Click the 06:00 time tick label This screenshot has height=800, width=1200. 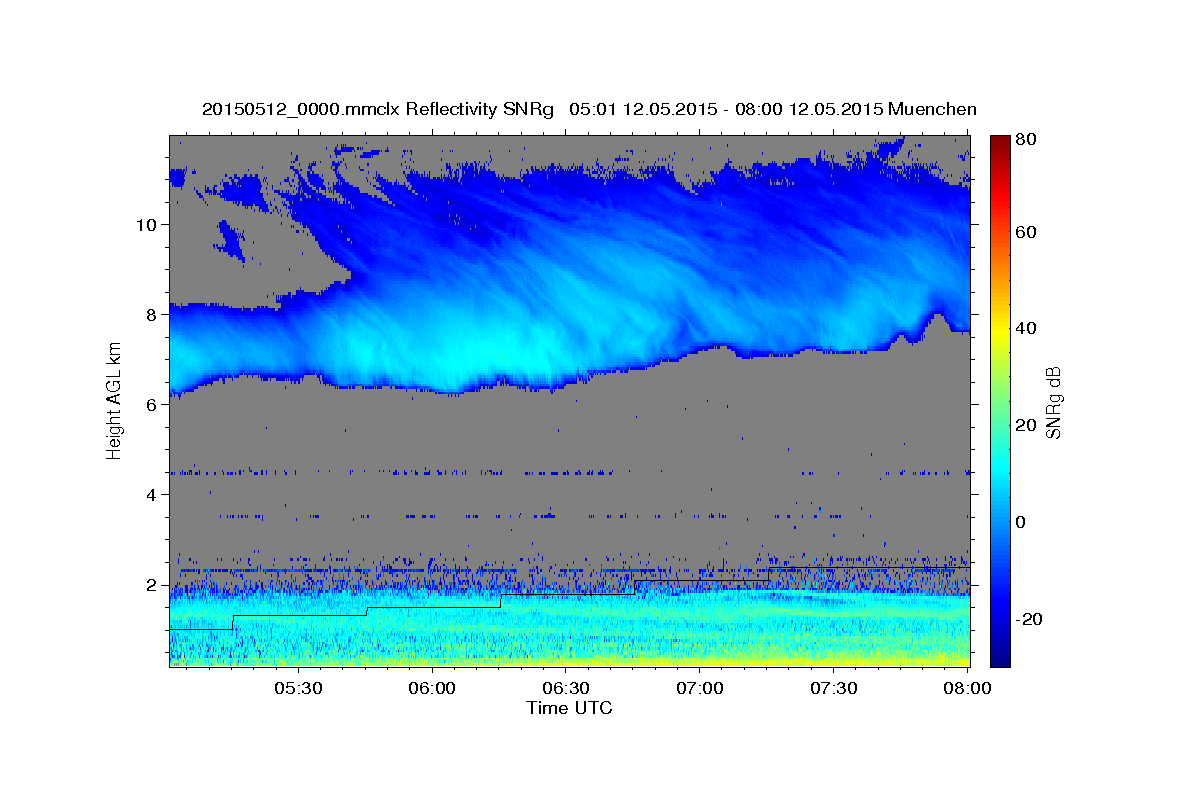click(x=432, y=689)
